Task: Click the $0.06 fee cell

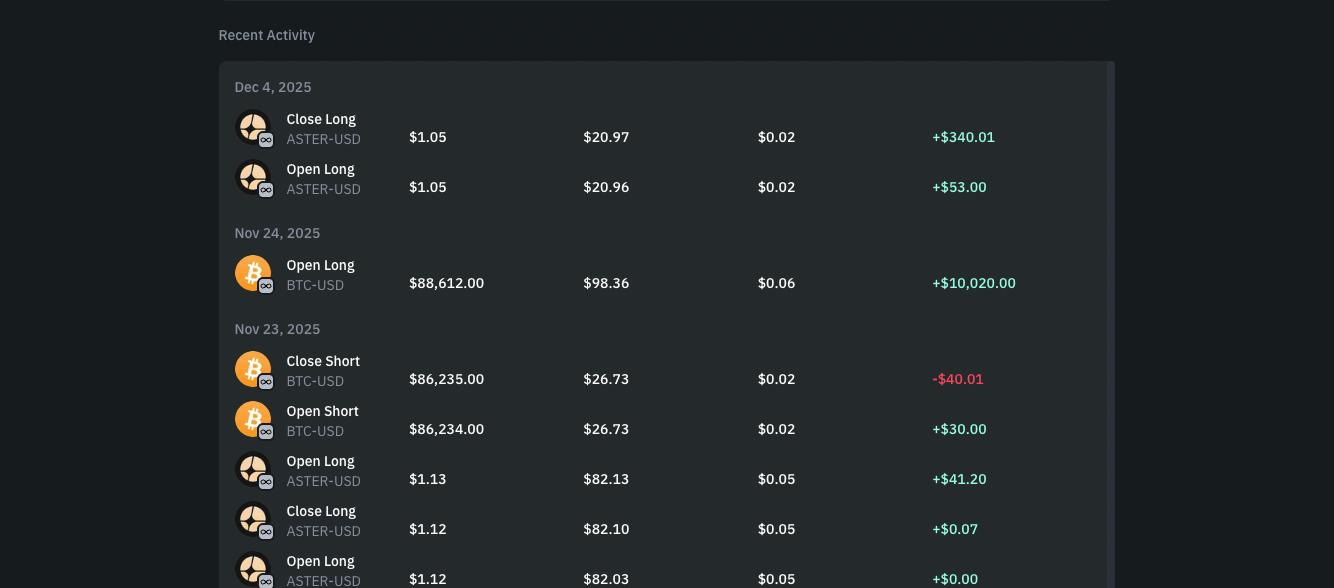Action: [x=776, y=283]
